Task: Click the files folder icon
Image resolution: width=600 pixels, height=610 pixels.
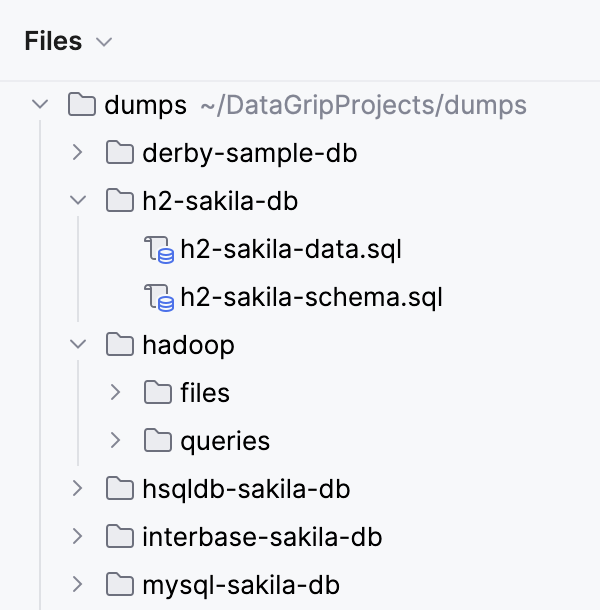Action: [158, 392]
